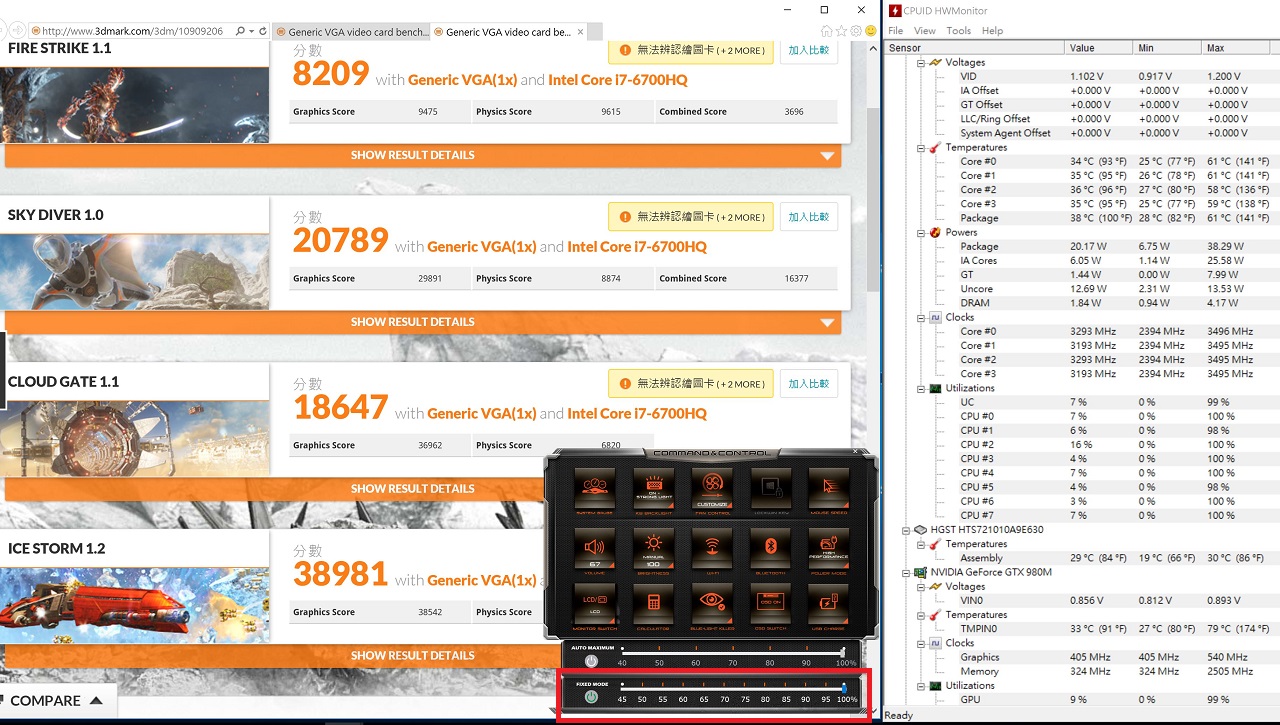
Task: Click the Ice Storm thumbnail image
Action: pyautogui.click(x=134, y=605)
